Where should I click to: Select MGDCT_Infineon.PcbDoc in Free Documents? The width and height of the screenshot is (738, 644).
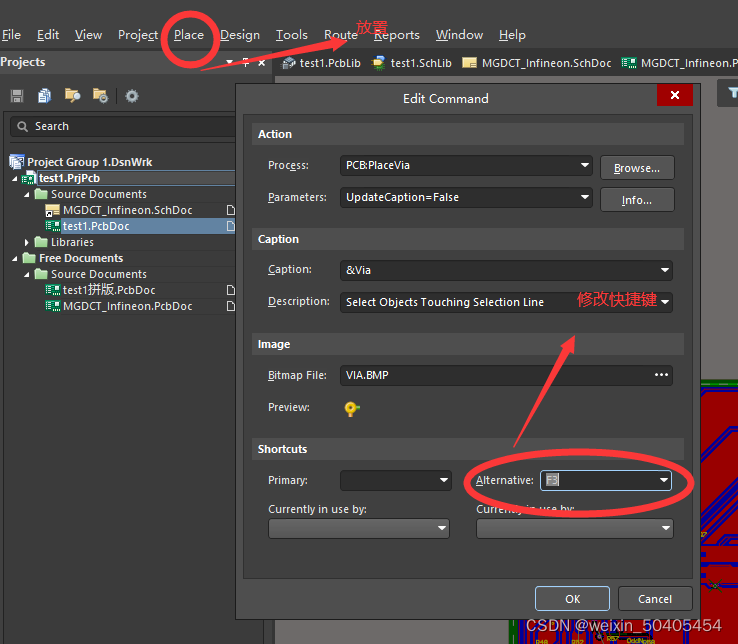pyautogui.click(x=128, y=306)
